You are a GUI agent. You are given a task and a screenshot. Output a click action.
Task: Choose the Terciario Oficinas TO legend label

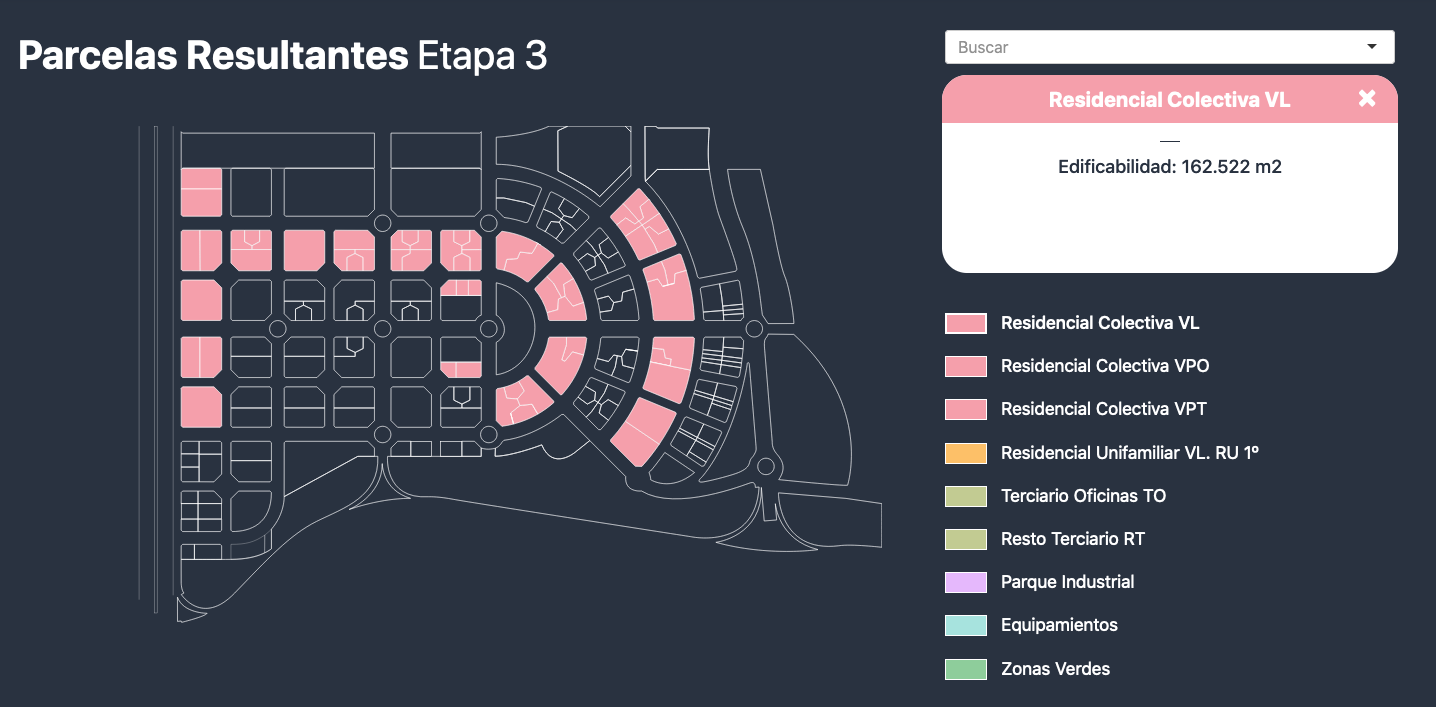click(1084, 496)
